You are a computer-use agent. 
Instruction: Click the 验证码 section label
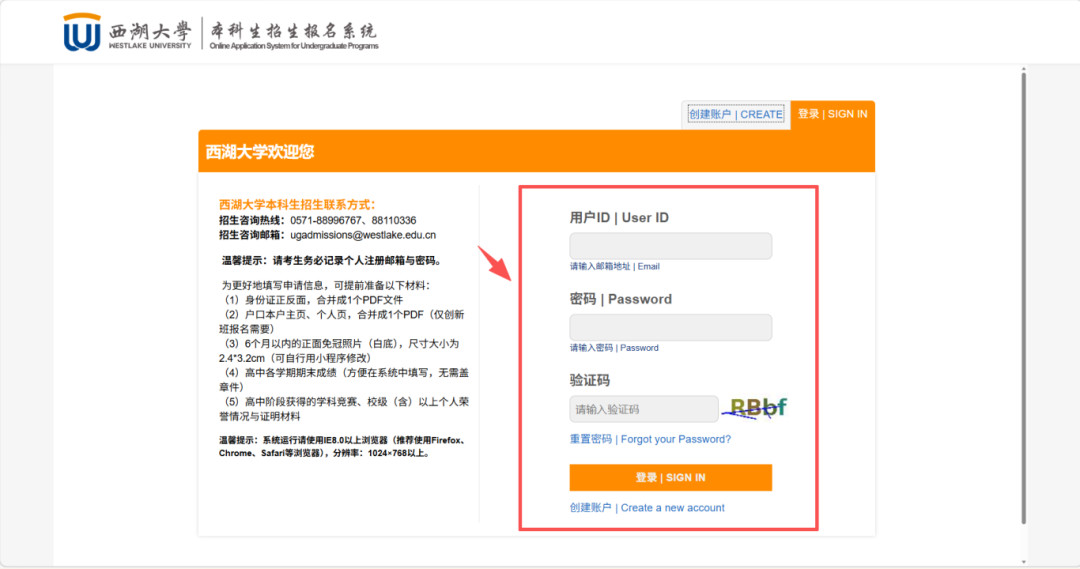(x=589, y=380)
